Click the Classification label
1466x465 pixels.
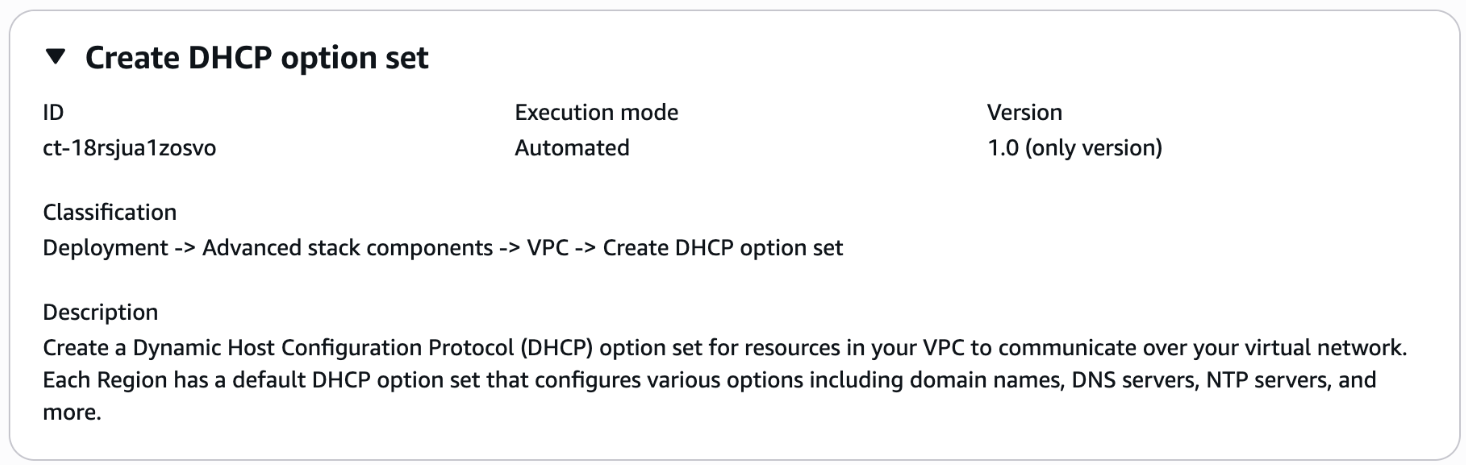[110, 212]
